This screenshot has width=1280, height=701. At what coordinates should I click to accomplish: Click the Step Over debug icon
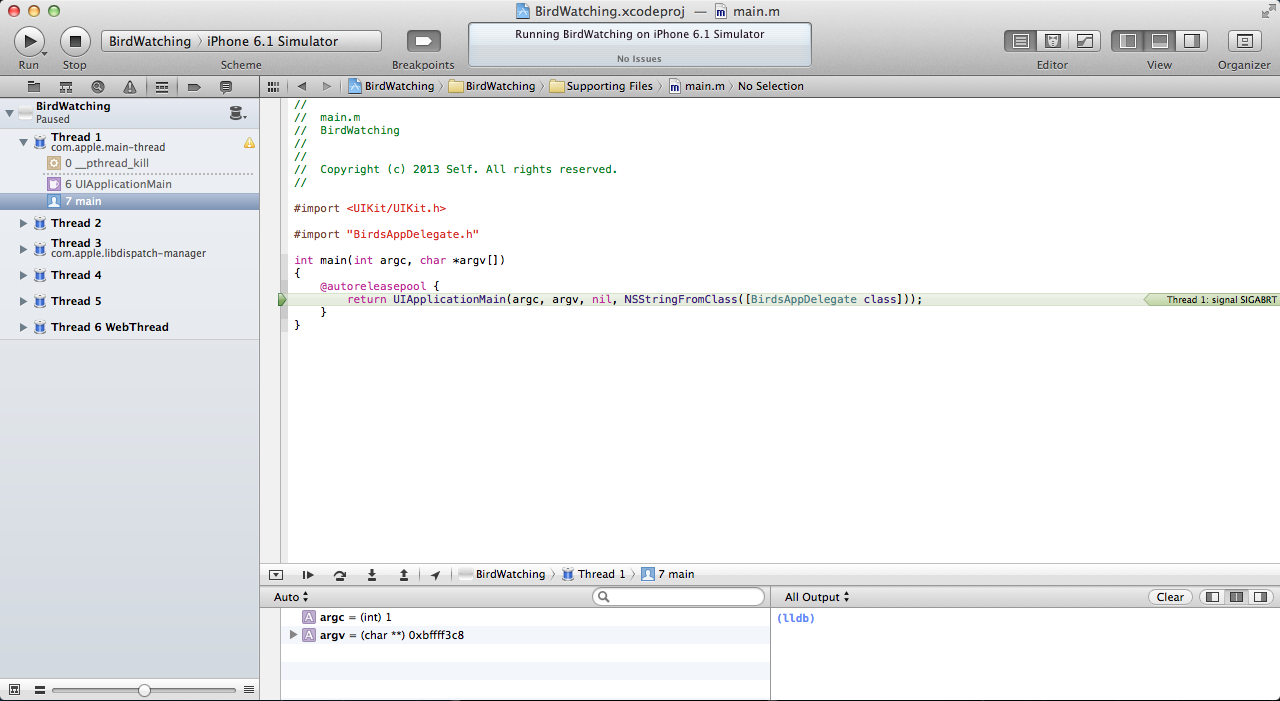(x=340, y=575)
